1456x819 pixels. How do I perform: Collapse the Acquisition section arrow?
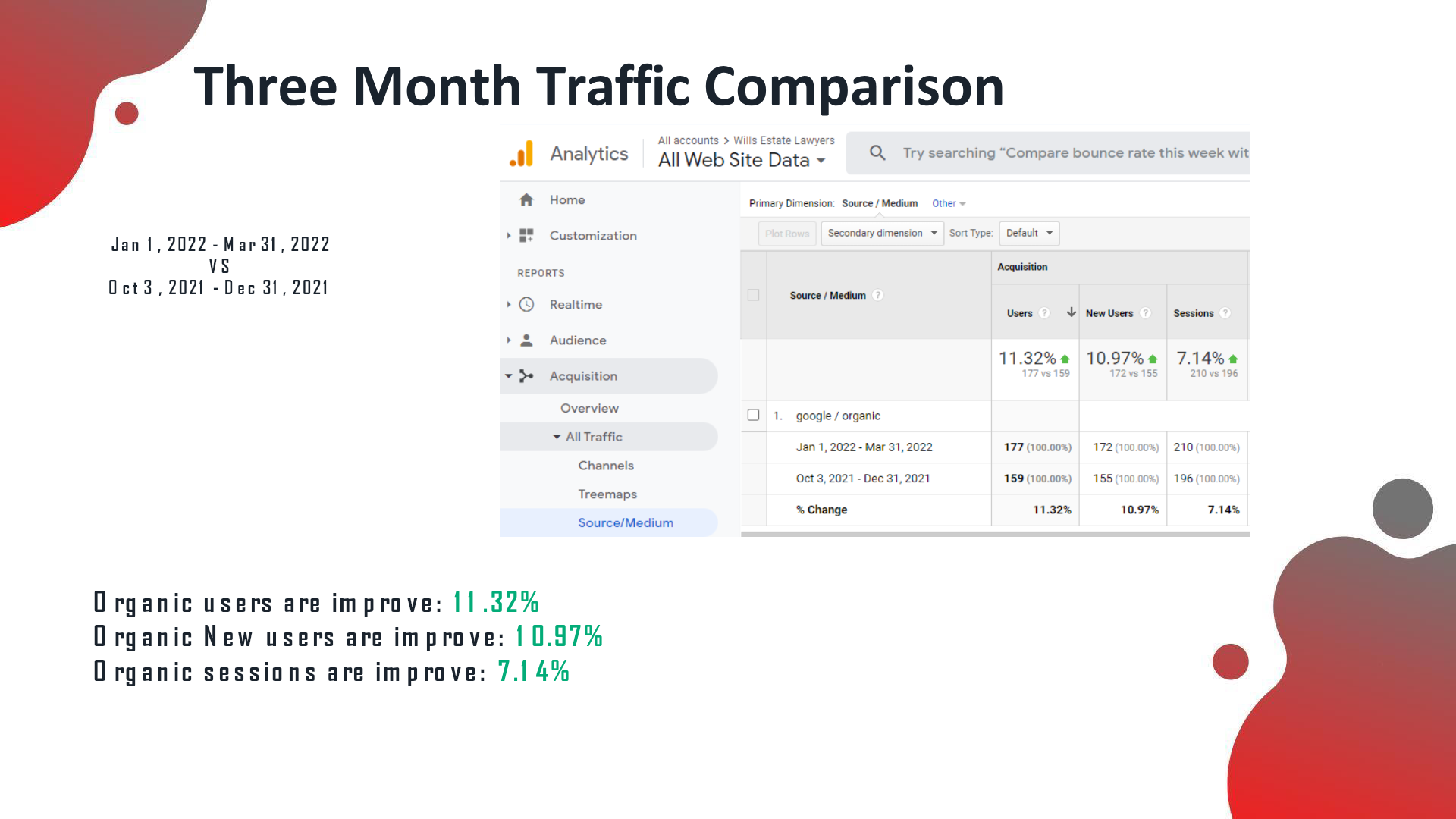508,375
